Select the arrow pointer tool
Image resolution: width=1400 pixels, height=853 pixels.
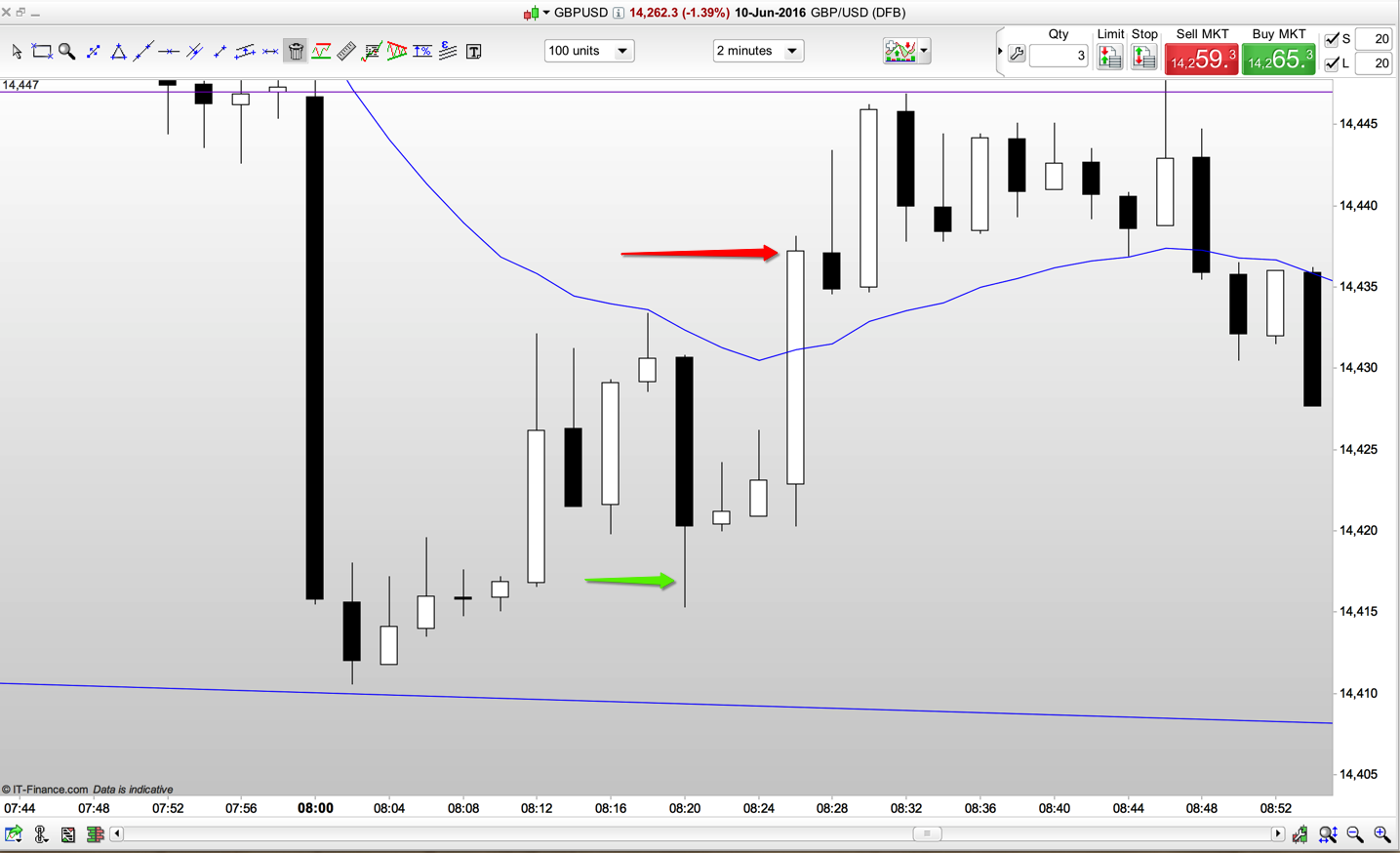tap(17, 51)
